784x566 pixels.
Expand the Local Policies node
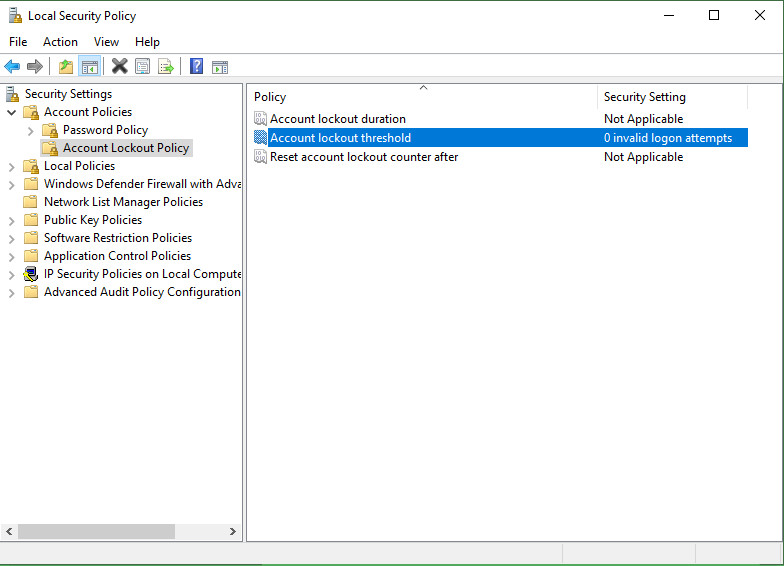(12, 167)
